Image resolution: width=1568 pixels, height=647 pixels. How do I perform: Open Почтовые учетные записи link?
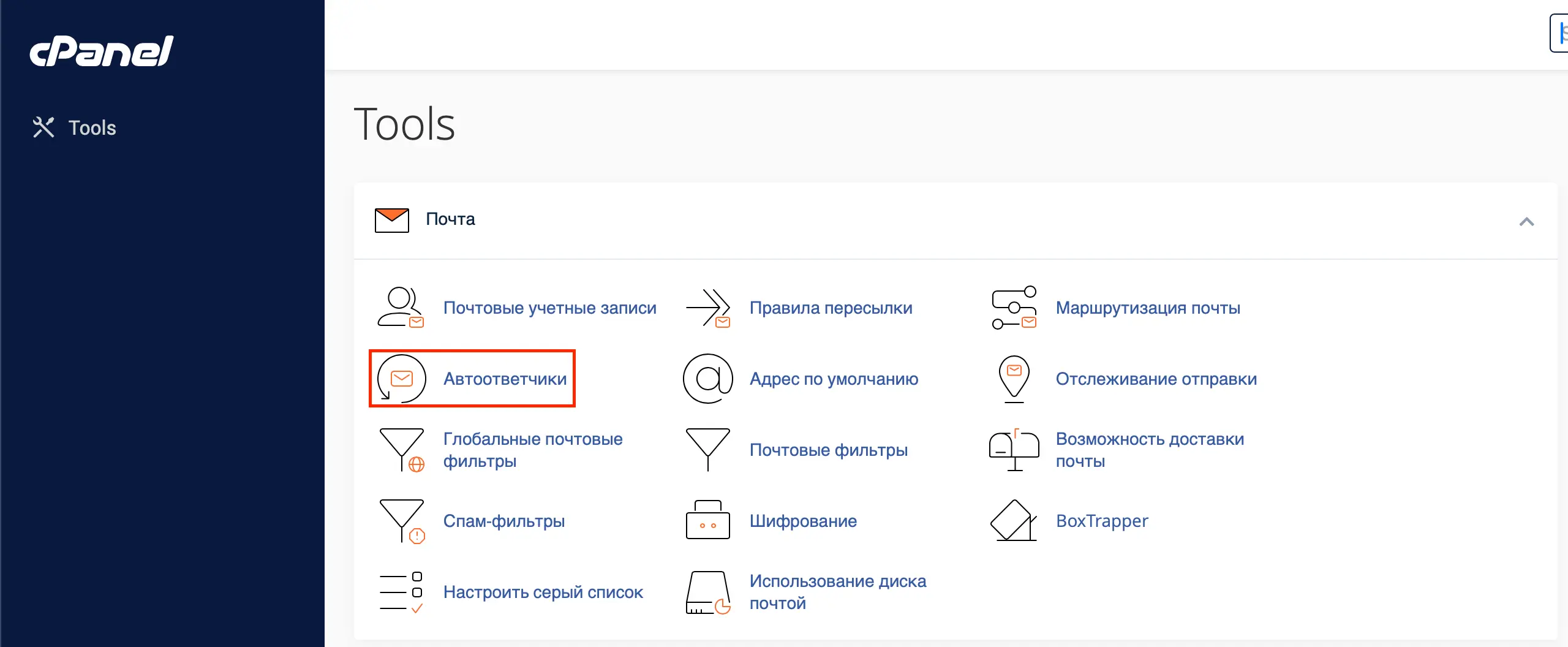[x=550, y=308]
